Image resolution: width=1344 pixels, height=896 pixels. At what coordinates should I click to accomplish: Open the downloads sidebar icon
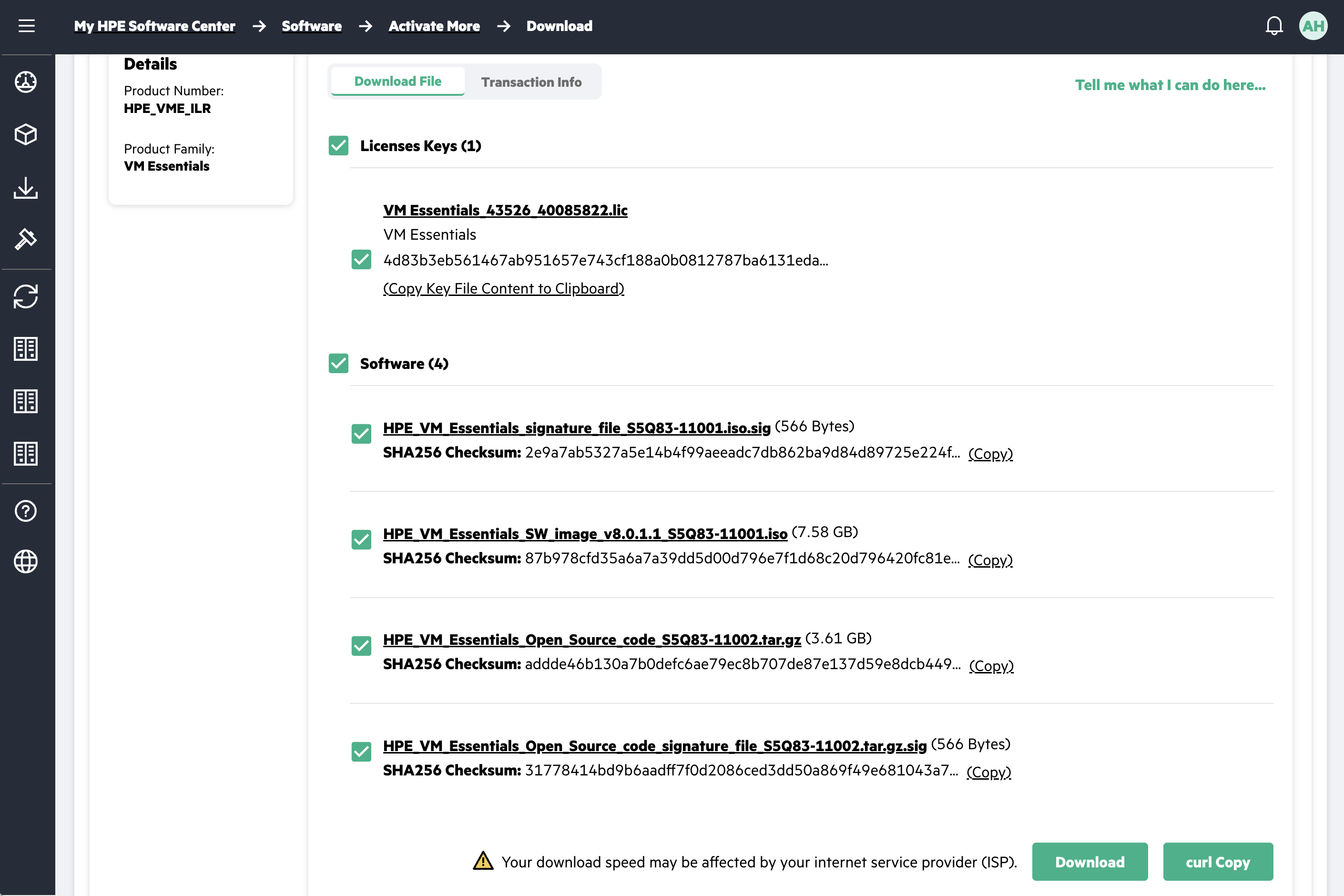pyautogui.click(x=26, y=187)
